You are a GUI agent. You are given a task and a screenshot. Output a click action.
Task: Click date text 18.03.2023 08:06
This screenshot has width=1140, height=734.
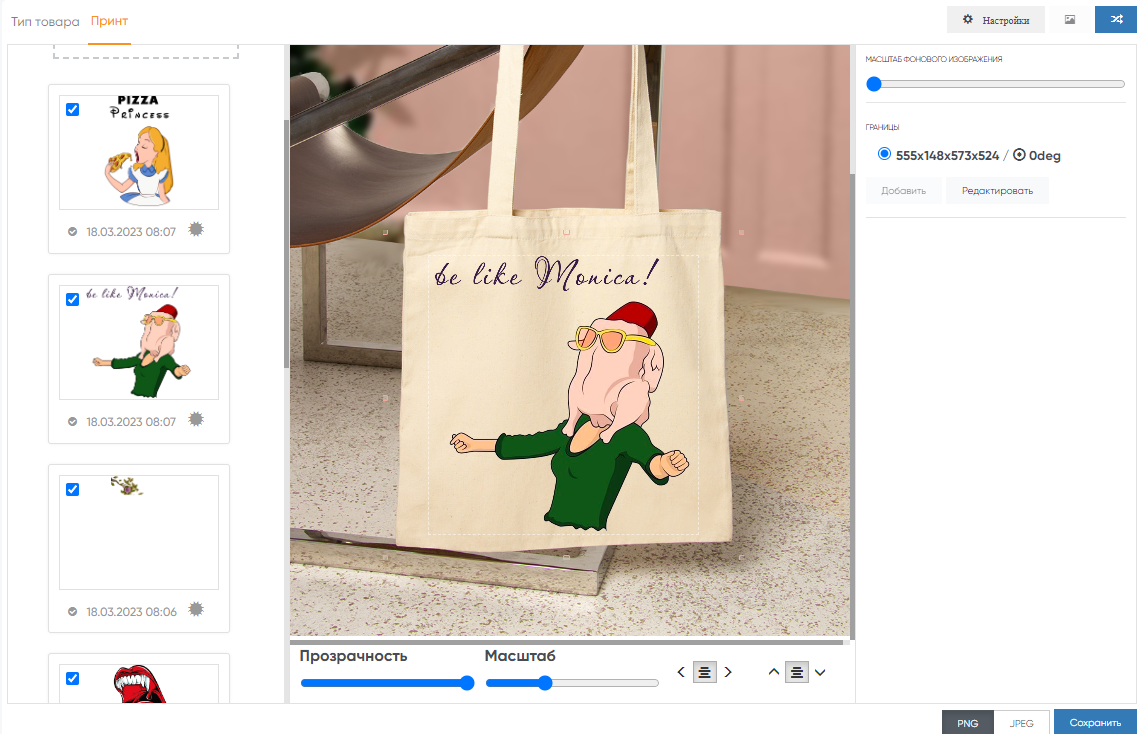132,612
